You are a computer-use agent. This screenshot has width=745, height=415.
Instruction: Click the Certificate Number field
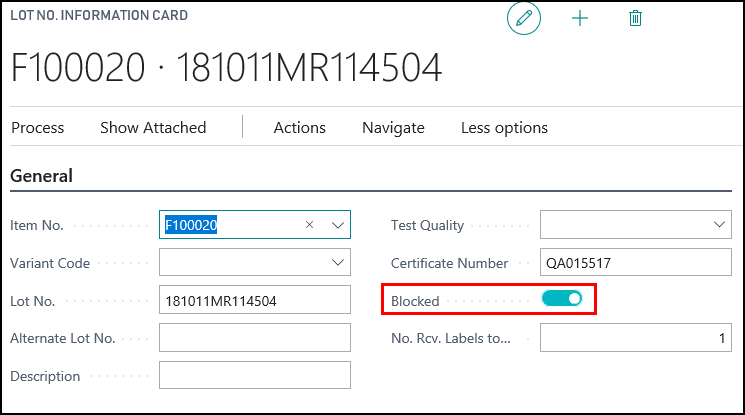point(635,263)
